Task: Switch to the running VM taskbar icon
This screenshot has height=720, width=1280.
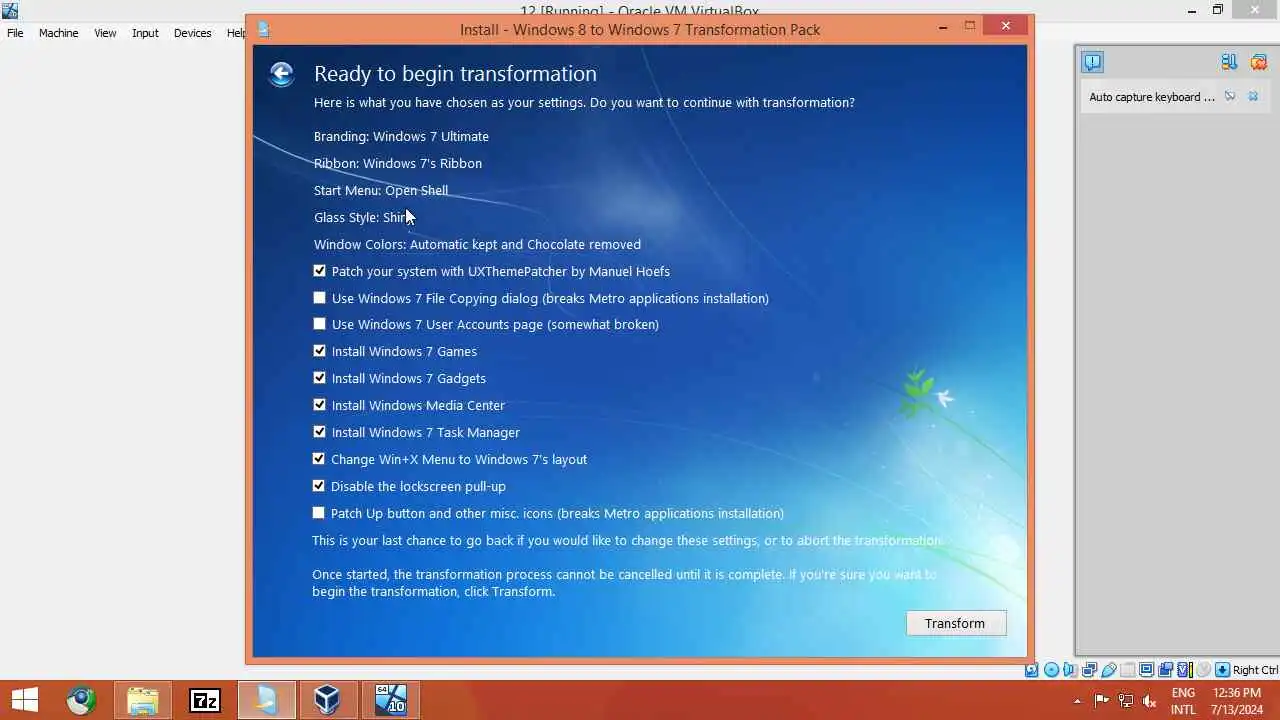Action: [x=391, y=700]
